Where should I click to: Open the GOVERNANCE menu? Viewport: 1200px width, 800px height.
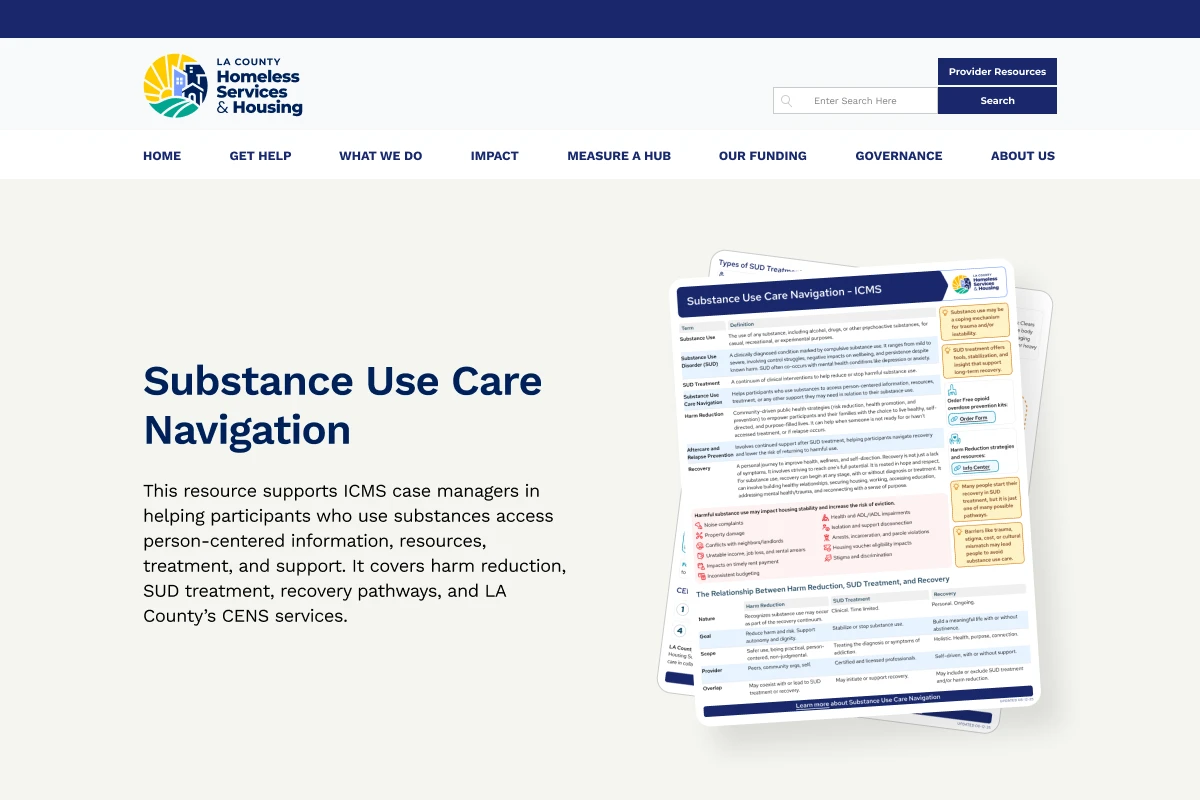(898, 156)
